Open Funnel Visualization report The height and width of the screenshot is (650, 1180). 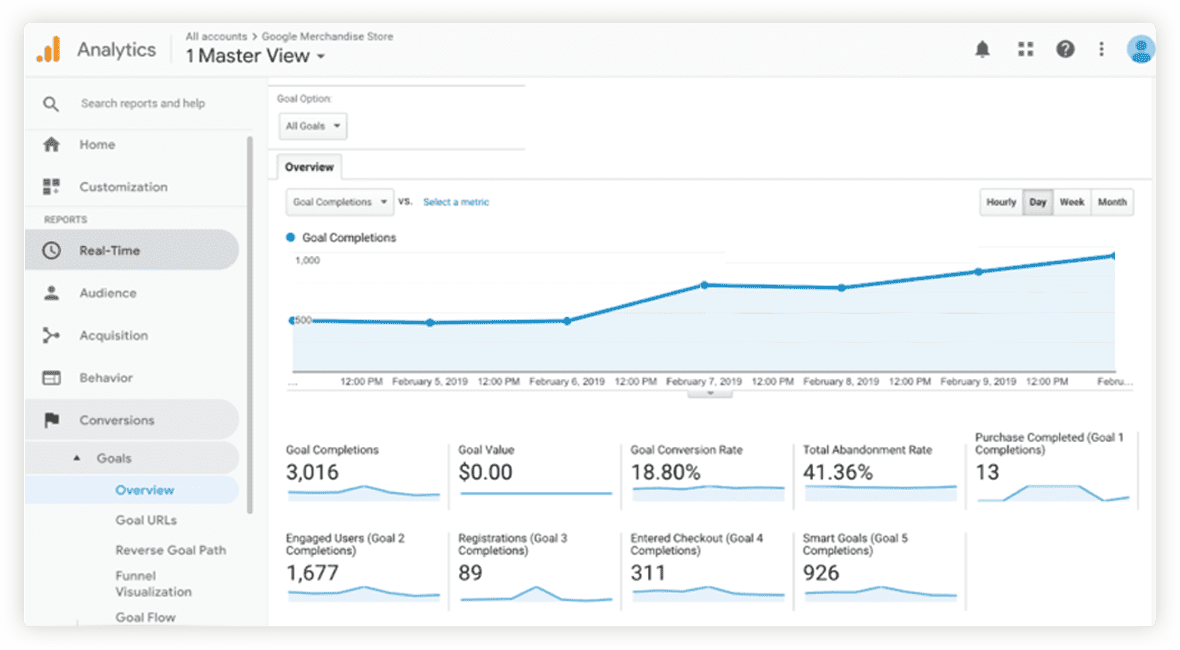point(153,584)
